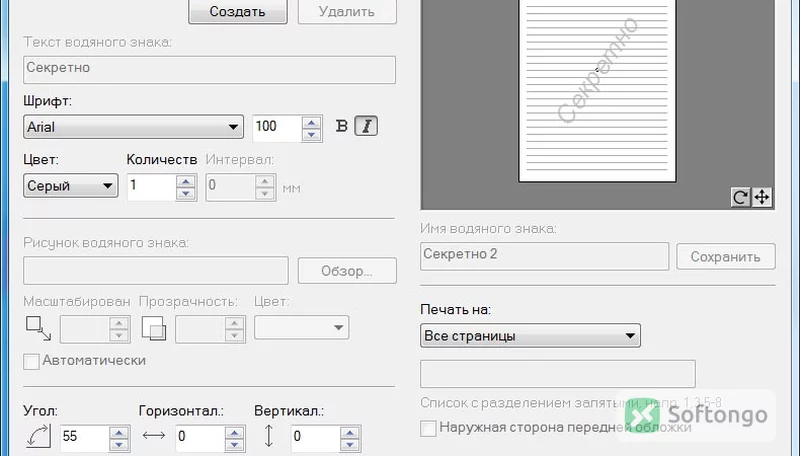This screenshot has height=456, width=800.
Task: Click the Обзор... browse button
Action: tap(347, 270)
